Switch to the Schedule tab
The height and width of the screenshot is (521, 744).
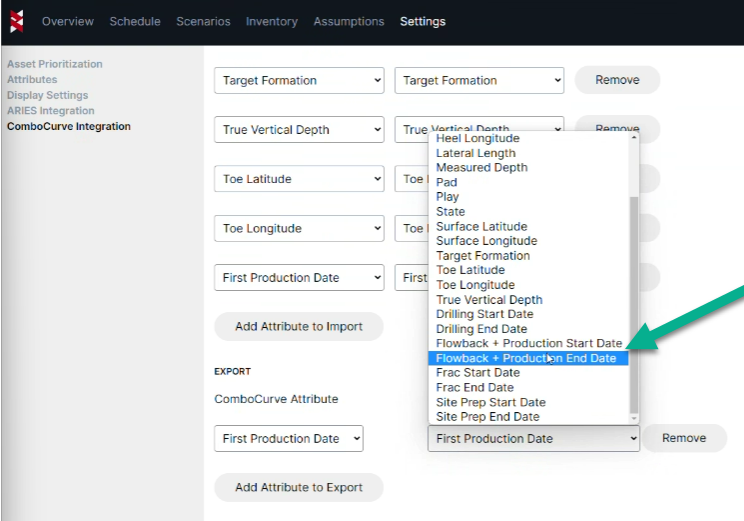click(x=135, y=21)
